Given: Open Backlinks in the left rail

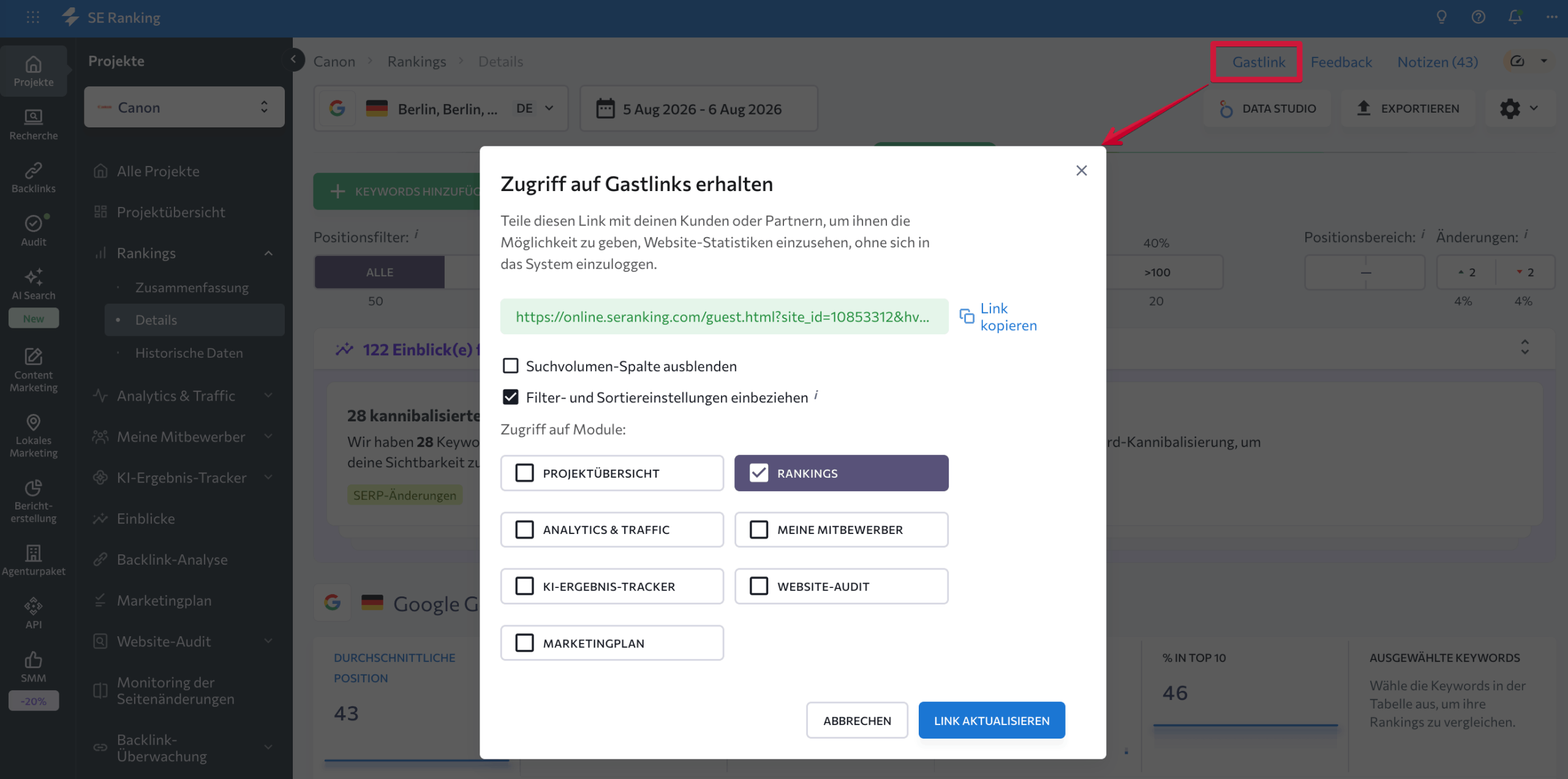Looking at the screenshot, I should coord(34,178).
